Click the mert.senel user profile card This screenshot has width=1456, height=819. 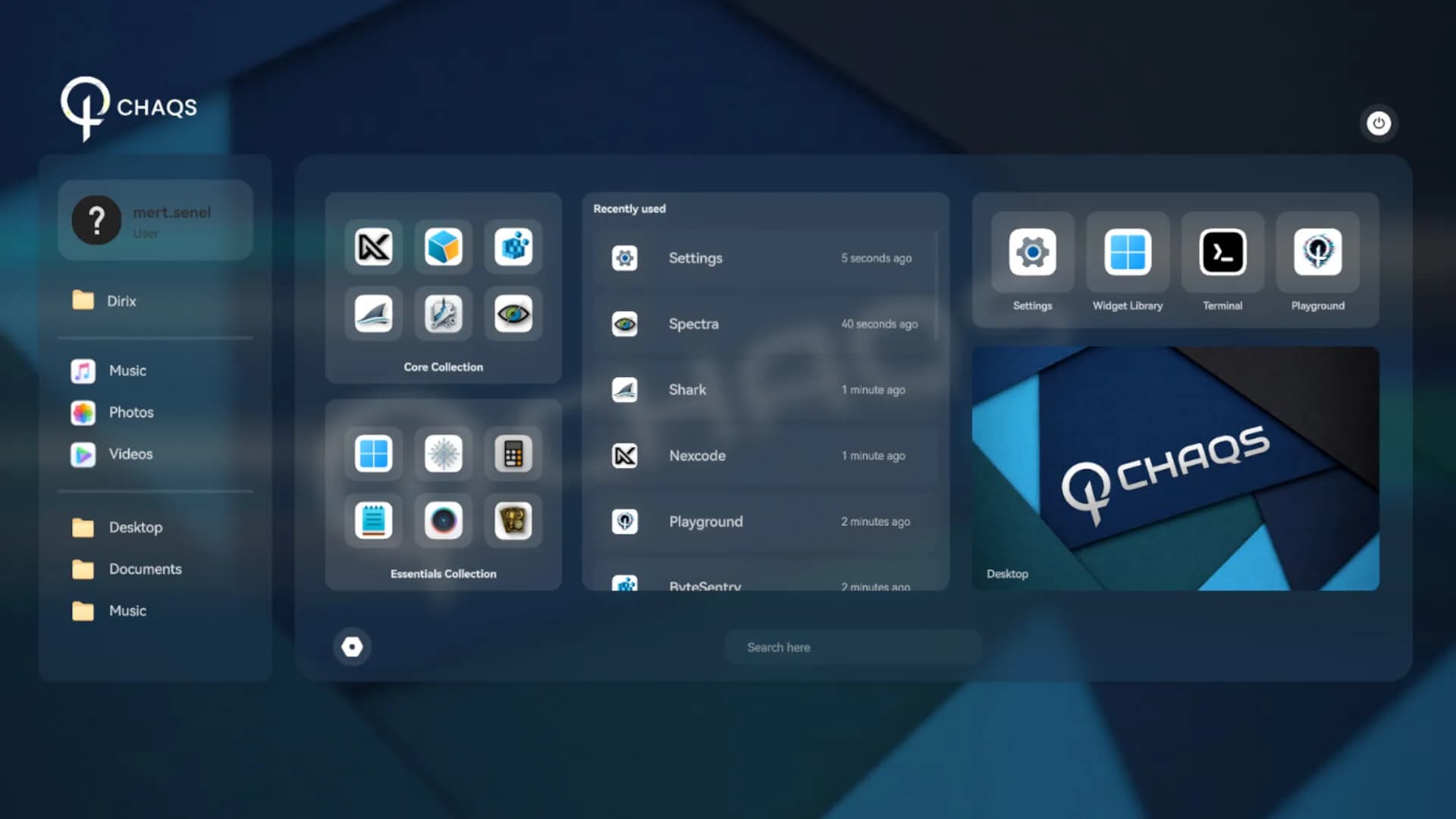click(x=155, y=221)
